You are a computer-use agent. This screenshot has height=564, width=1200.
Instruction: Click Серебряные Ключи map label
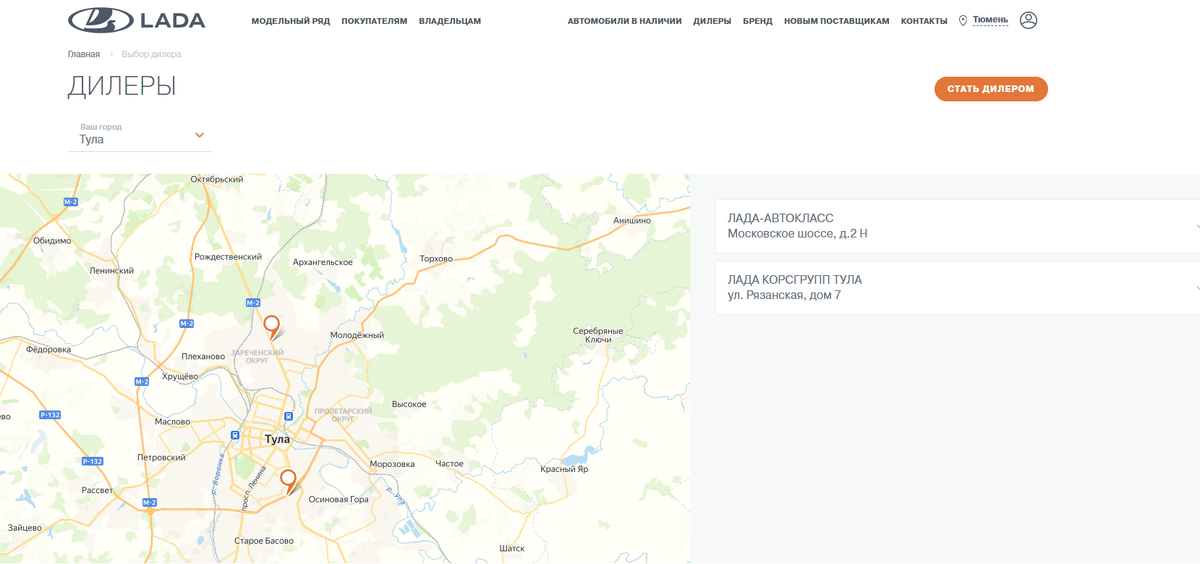pos(598,335)
